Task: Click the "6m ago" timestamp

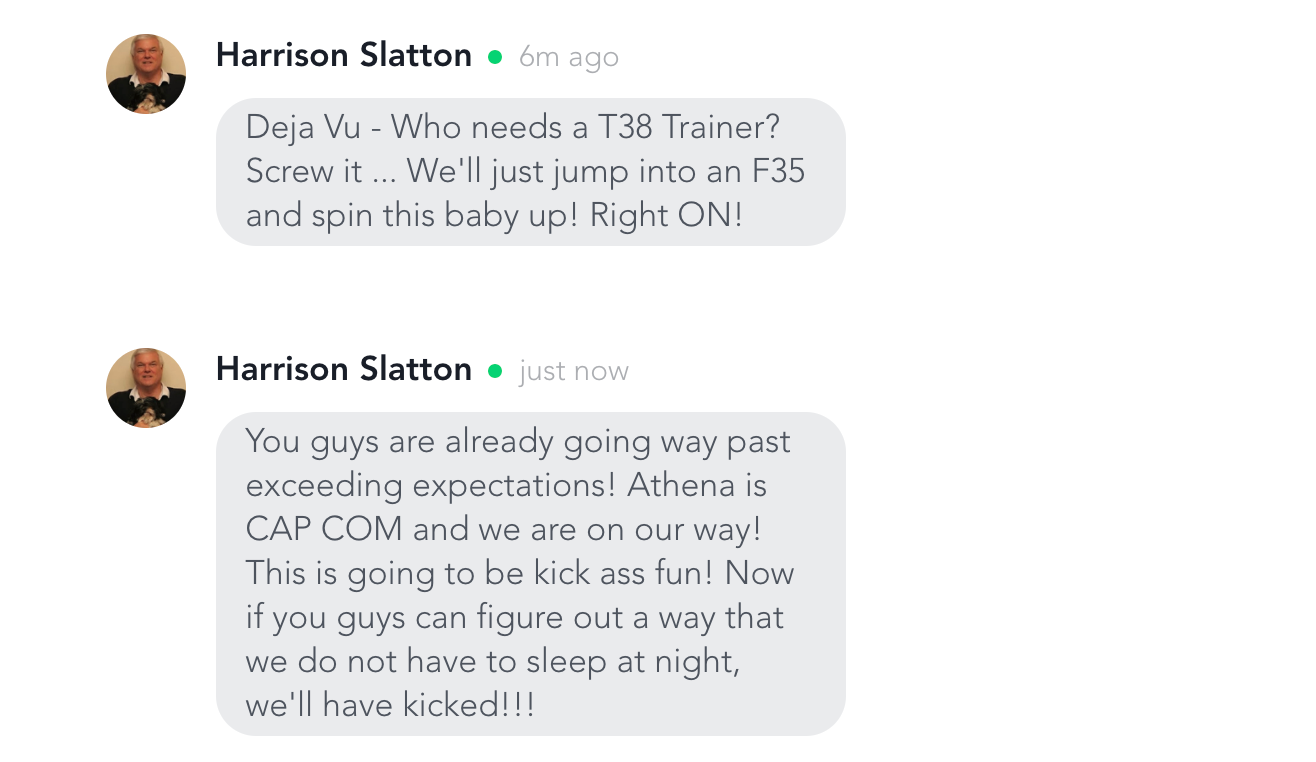Action: point(569,58)
